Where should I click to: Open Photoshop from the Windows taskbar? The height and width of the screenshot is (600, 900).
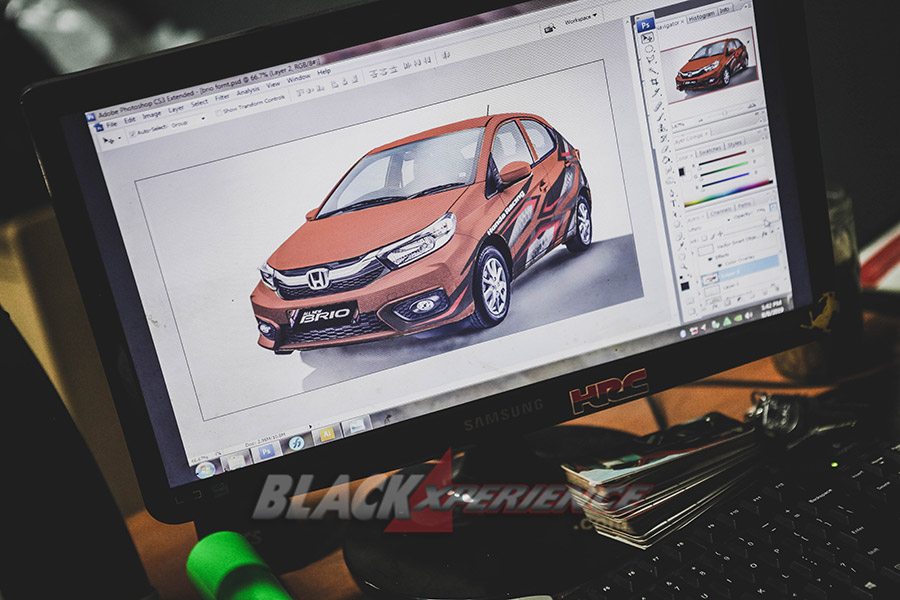tap(265, 452)
